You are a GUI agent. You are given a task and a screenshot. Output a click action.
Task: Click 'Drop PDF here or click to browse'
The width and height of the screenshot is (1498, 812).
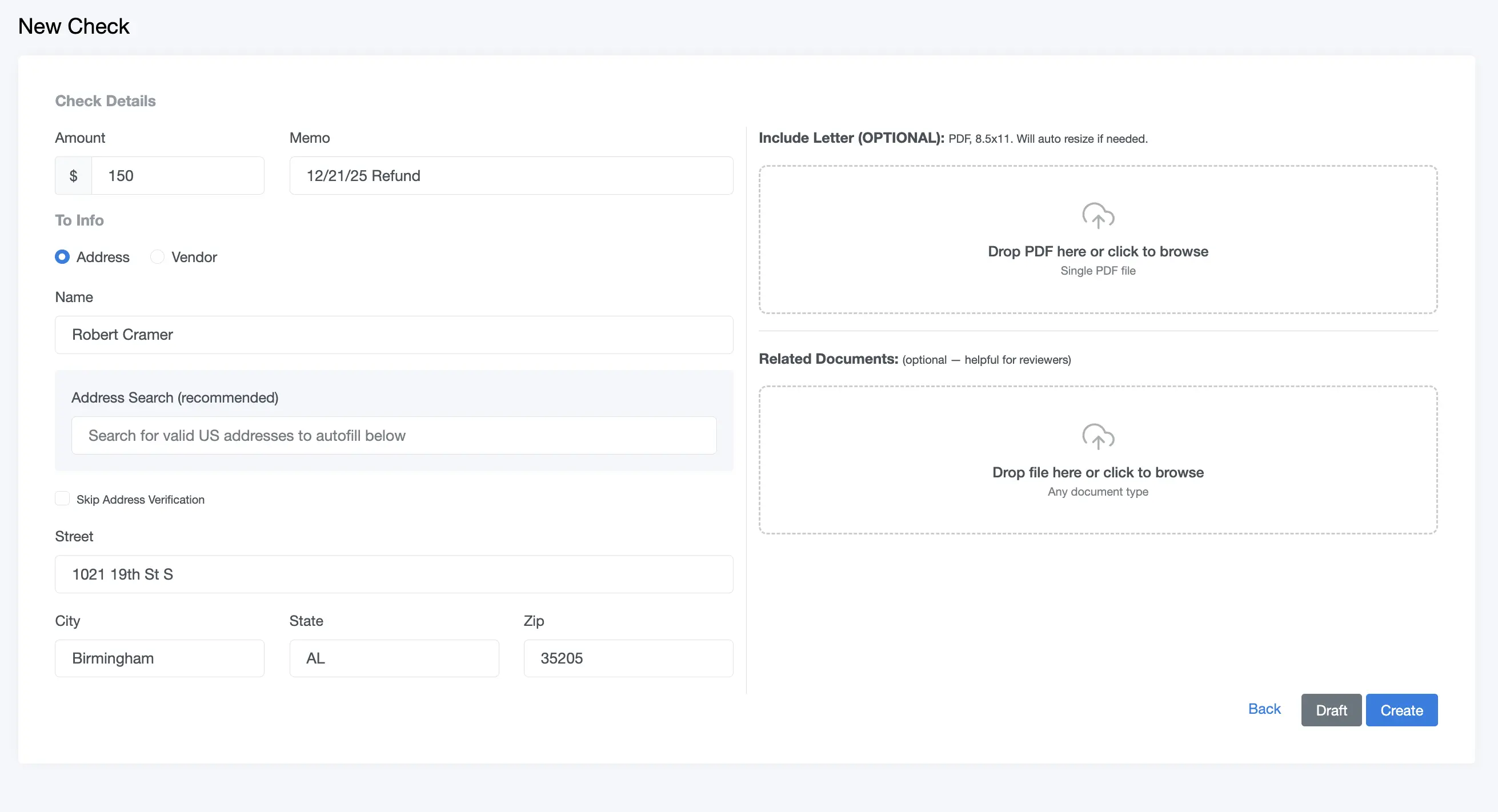(x=1098, y=252)
